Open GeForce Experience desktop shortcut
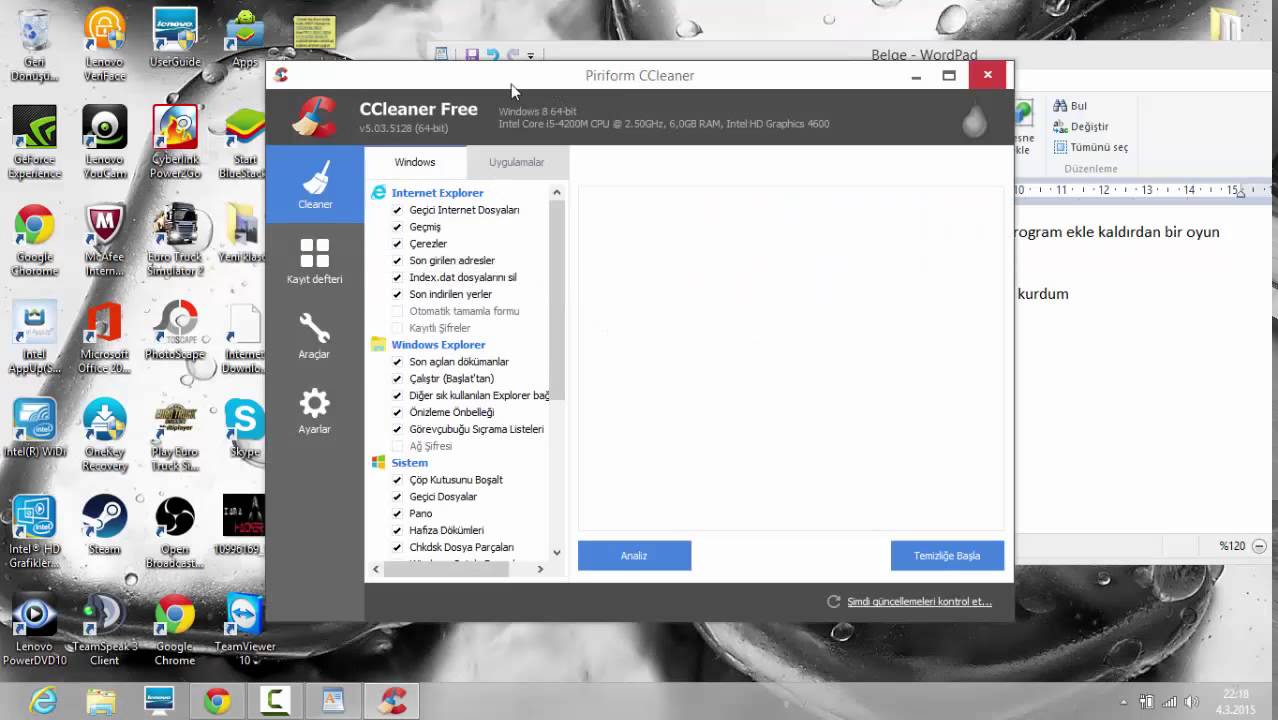 pyautogui.click(x=34, y=142)
